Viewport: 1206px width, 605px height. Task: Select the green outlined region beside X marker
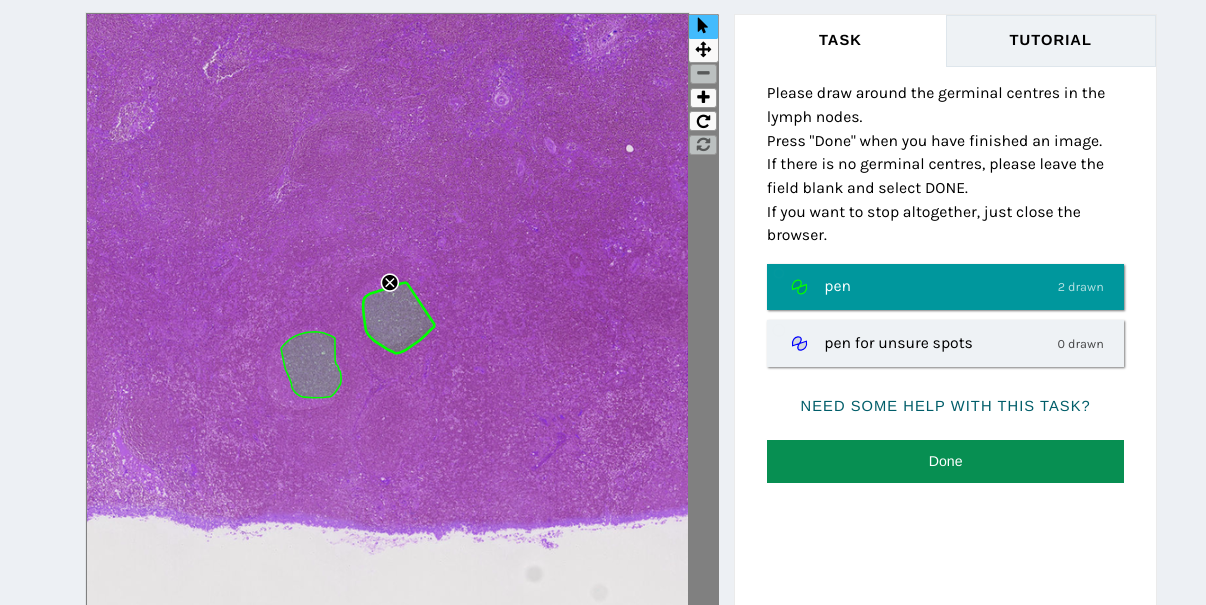click(x=398, y=319)
